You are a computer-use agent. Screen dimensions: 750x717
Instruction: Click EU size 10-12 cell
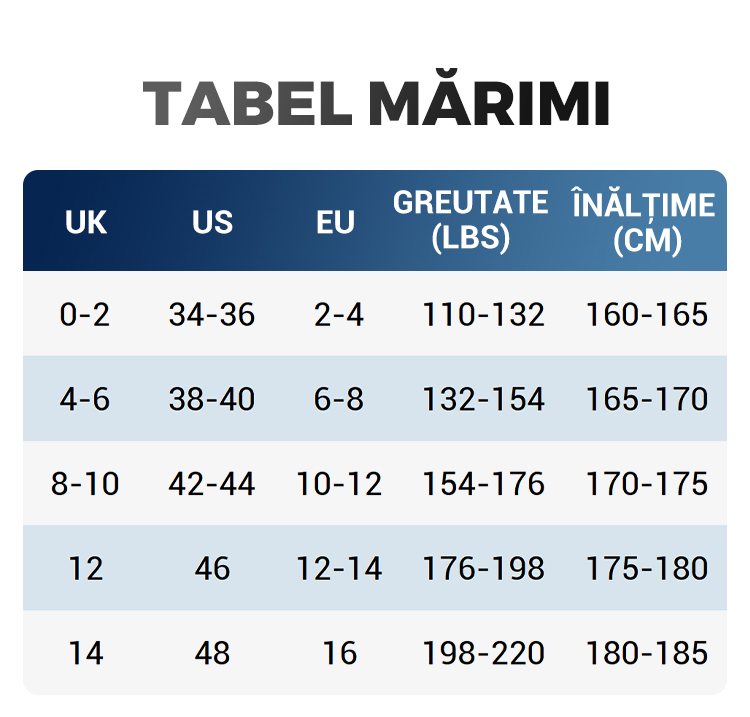click(x=339, y=485)
